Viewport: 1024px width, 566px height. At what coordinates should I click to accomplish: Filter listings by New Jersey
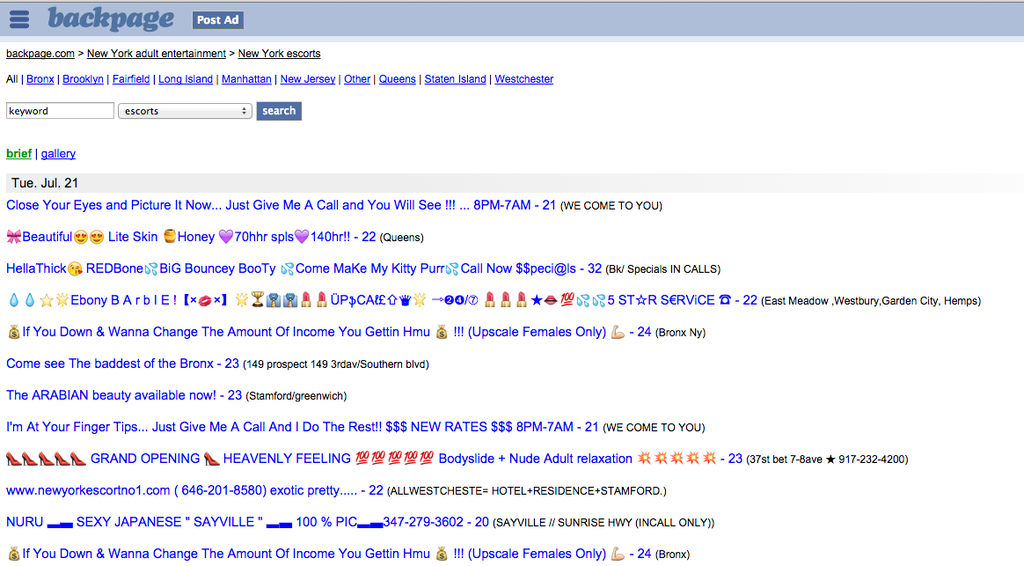pos(308,79)
